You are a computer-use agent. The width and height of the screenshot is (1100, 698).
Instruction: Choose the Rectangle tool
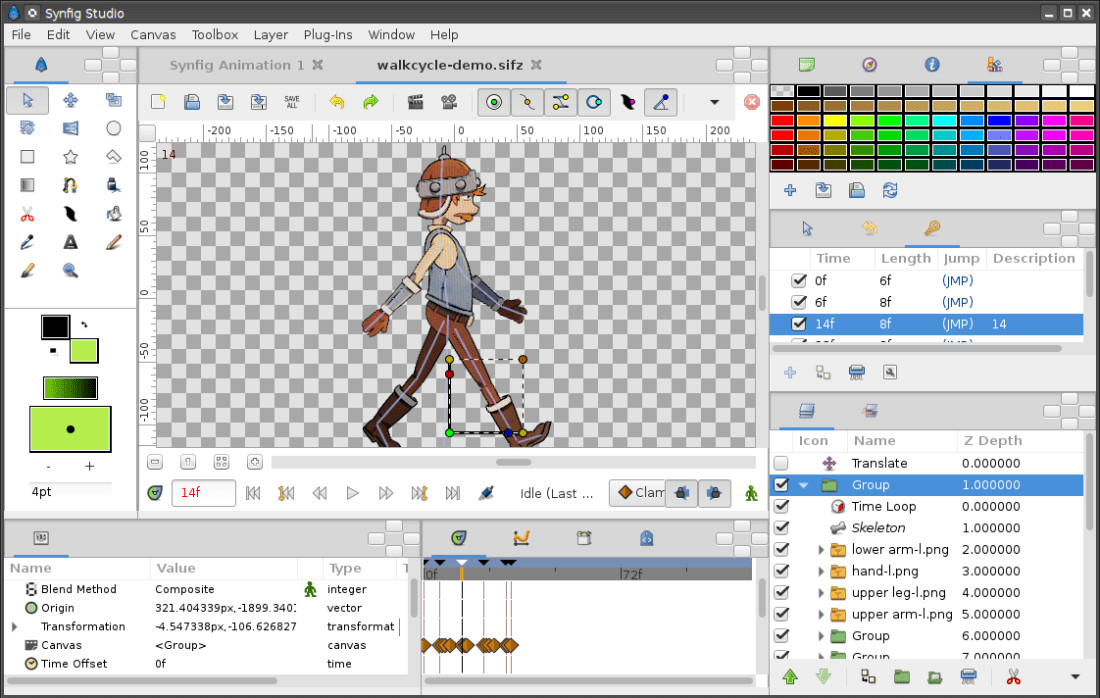pos(27,156)
